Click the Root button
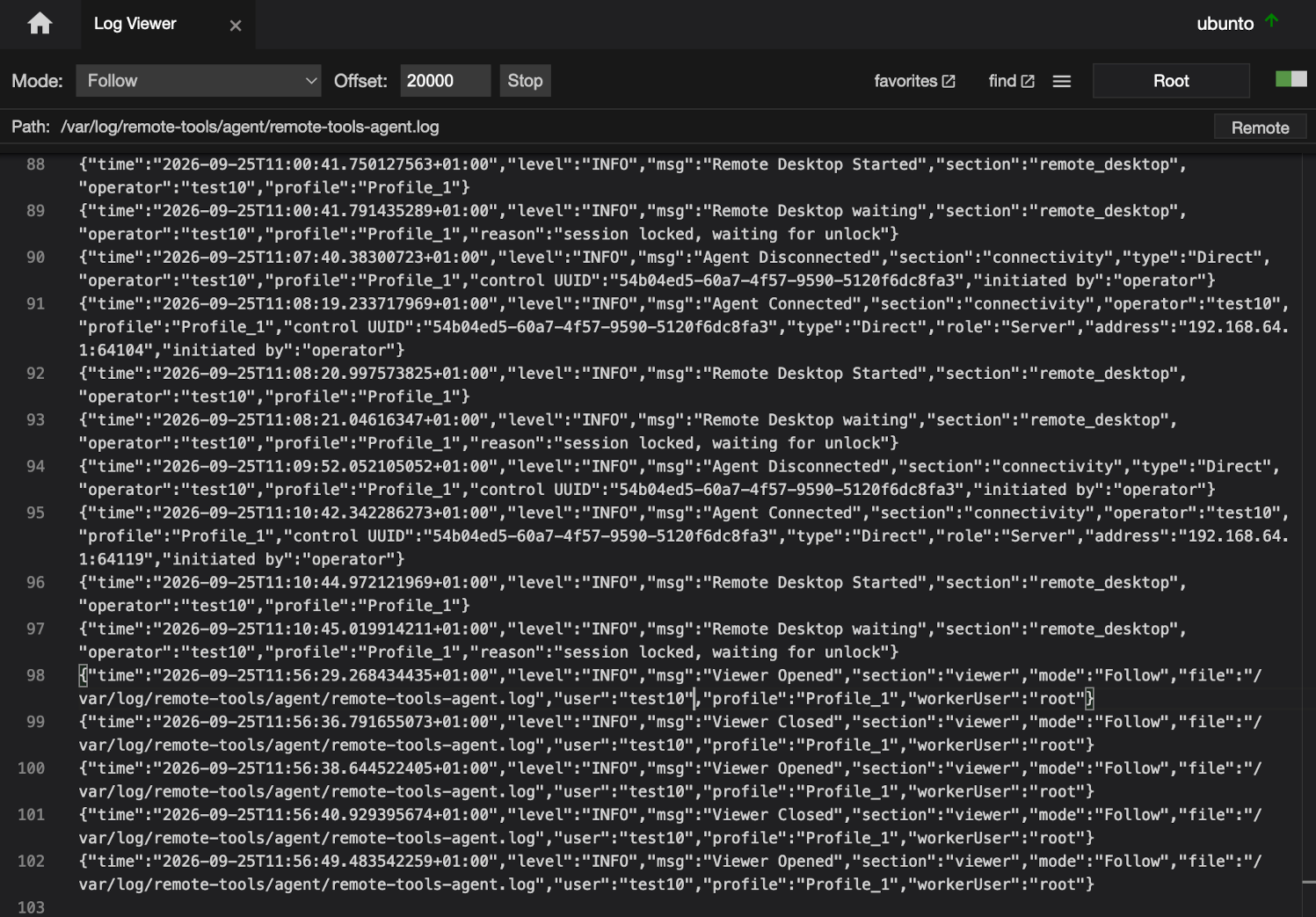Image resolution: width=1316 pixels, height=917 pixels. tap(1171, 81)
